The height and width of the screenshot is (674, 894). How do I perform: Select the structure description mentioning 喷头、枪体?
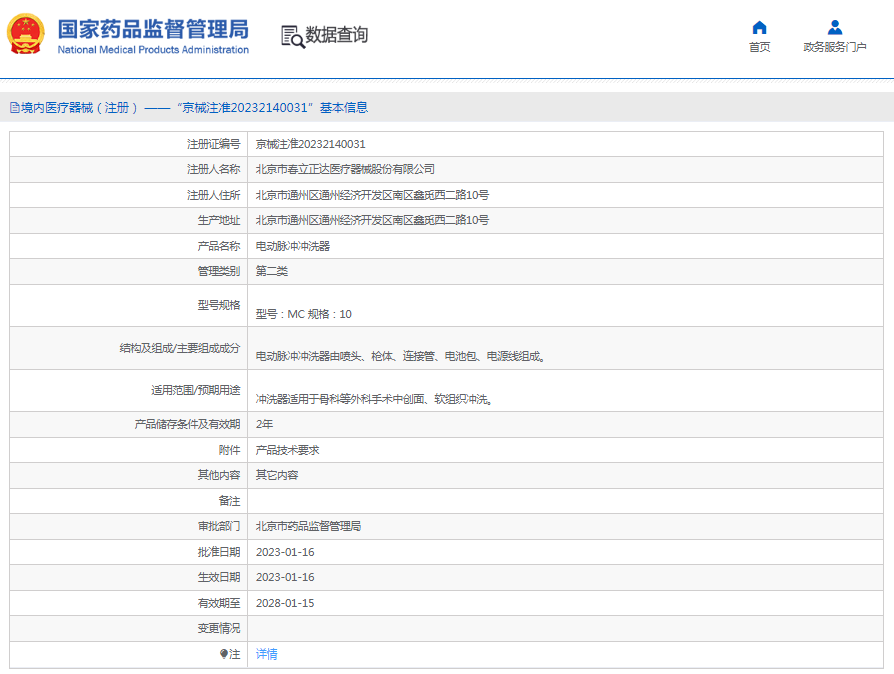[400, 356]
